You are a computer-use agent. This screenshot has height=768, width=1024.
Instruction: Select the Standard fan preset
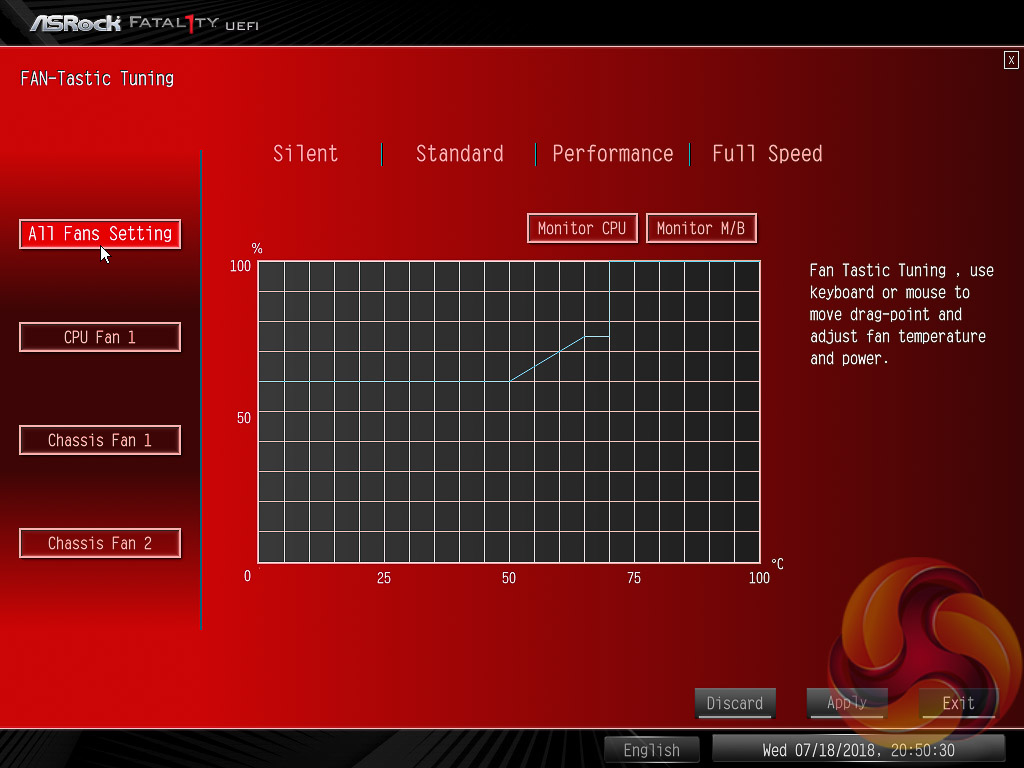pos(459,154)
